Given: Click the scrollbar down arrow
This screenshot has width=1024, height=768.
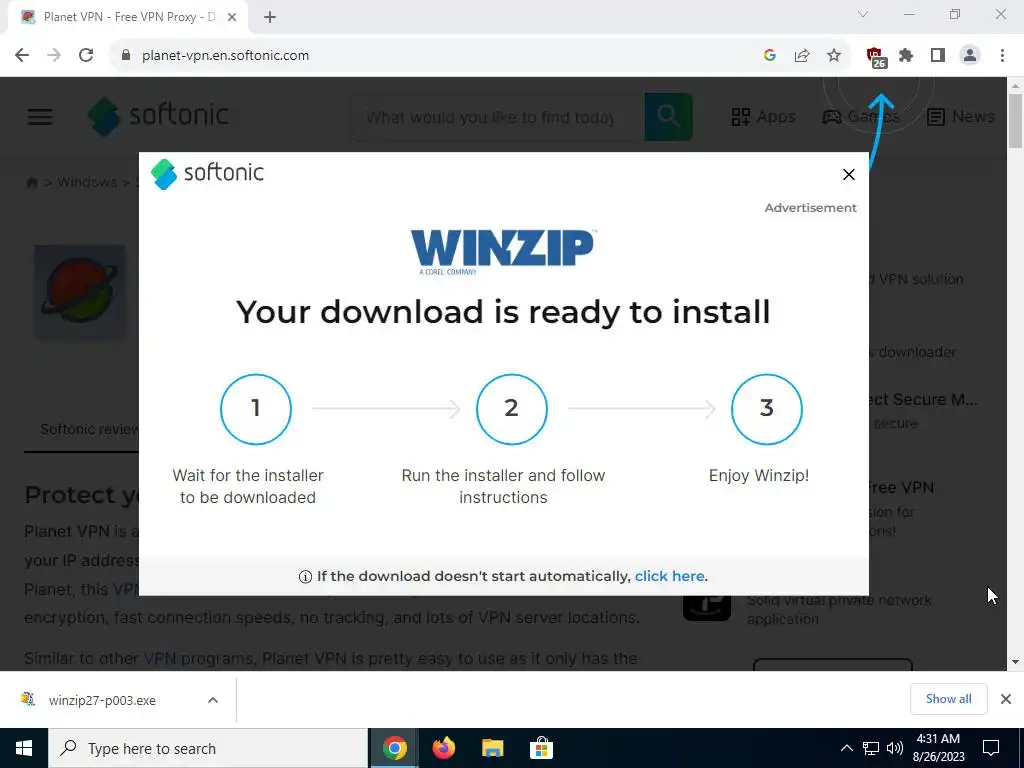Looking at the screenshot, I should (1016, 662).
